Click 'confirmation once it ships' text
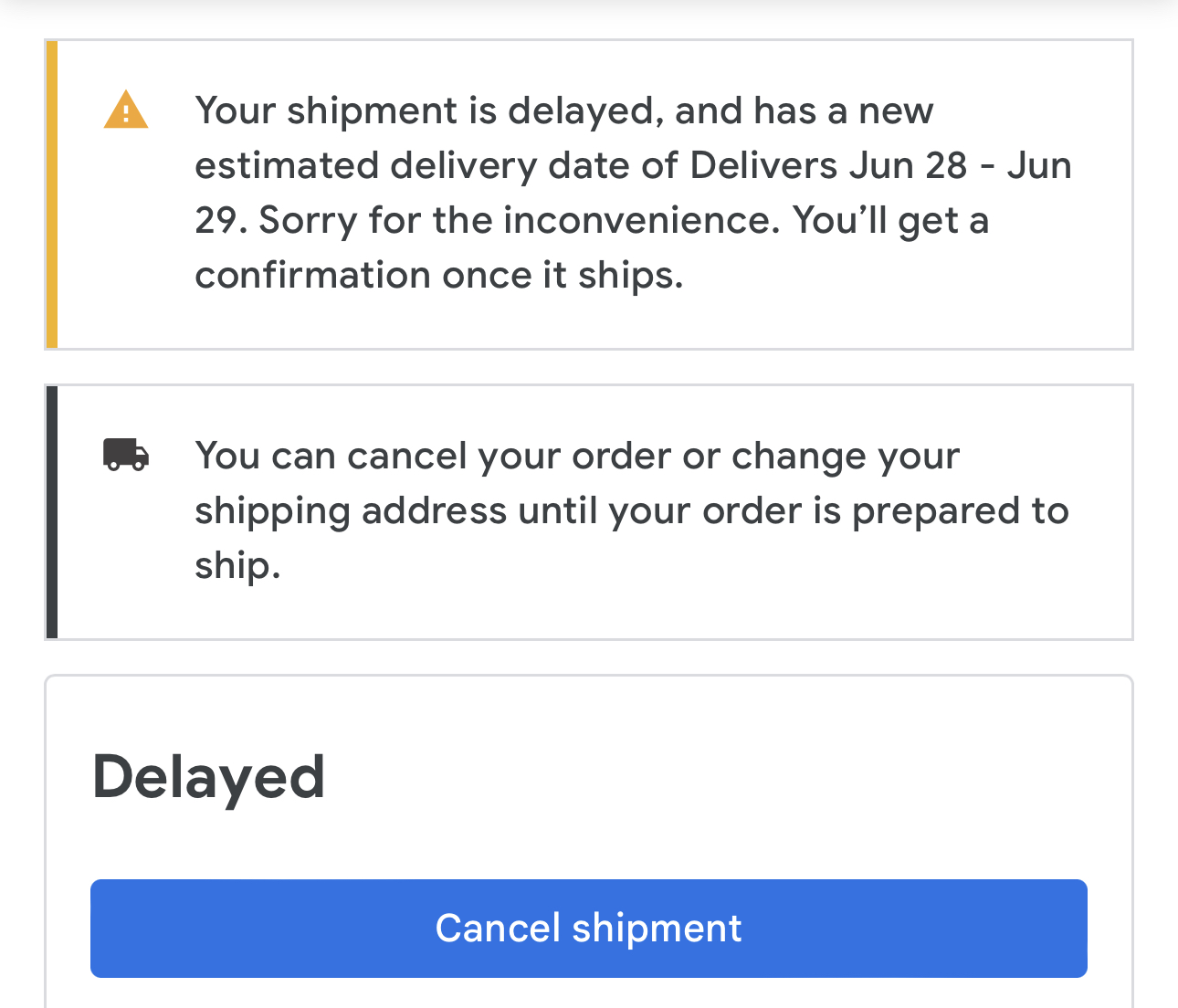This screenshot has width=1178, height=1008. pyautogui.click(x=439, y=276)
